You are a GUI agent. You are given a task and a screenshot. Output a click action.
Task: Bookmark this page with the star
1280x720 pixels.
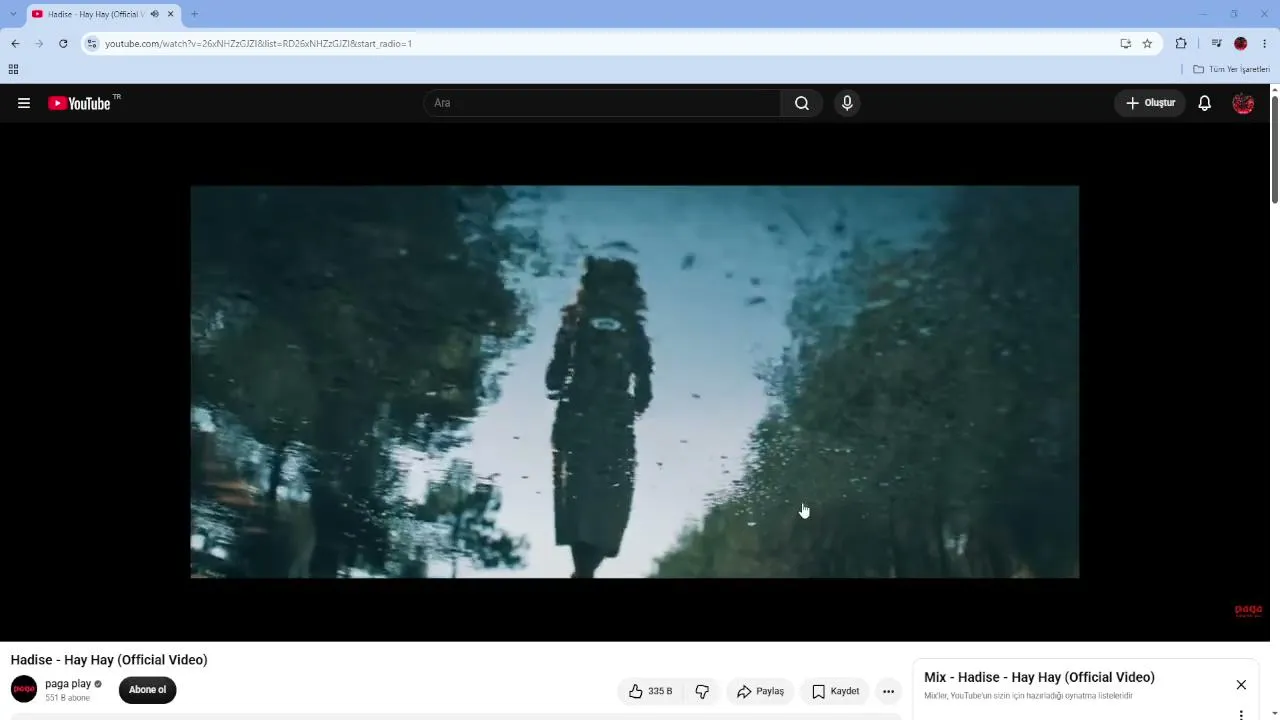(1147, 43)
